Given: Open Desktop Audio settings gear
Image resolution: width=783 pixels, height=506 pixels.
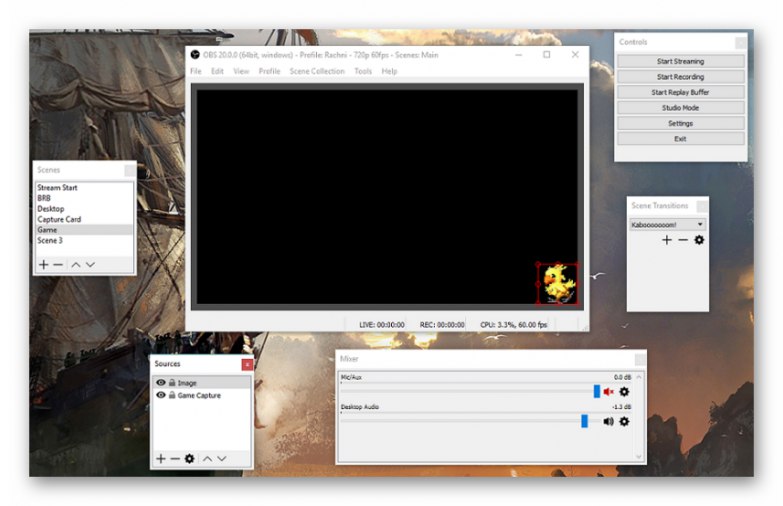Looking at the screenshot, I should [x=624, y=422].
